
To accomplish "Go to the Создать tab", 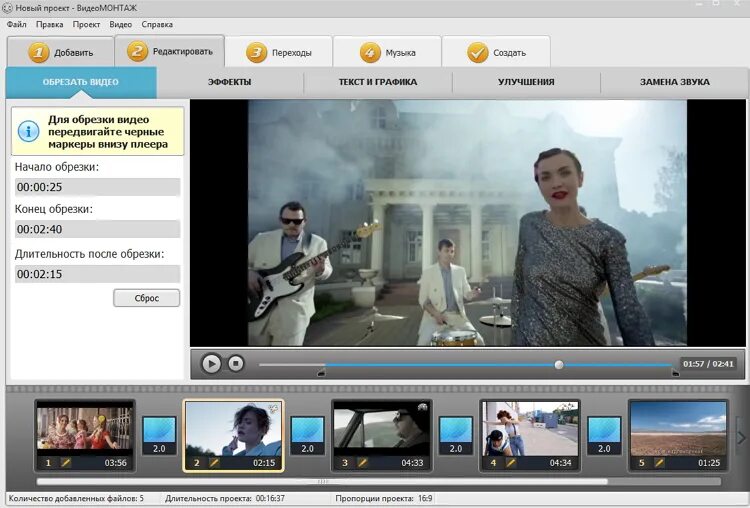I will tap(496, 52).
